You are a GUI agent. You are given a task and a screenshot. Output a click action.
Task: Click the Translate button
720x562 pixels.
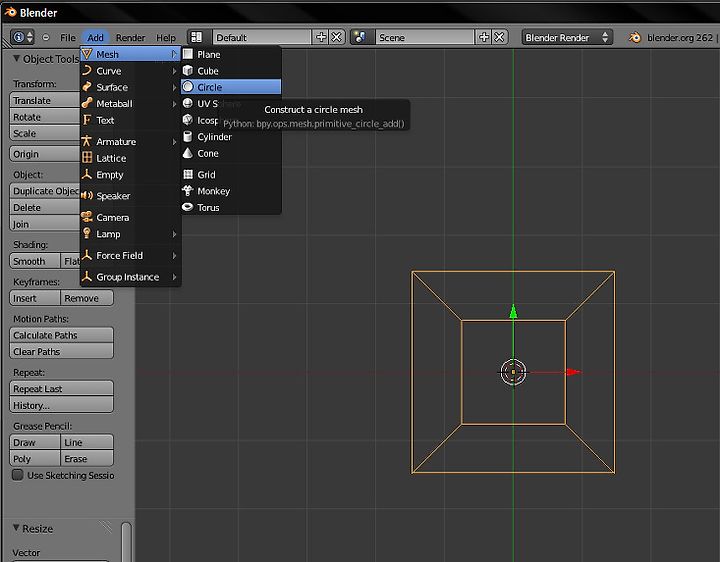point(45,100)
